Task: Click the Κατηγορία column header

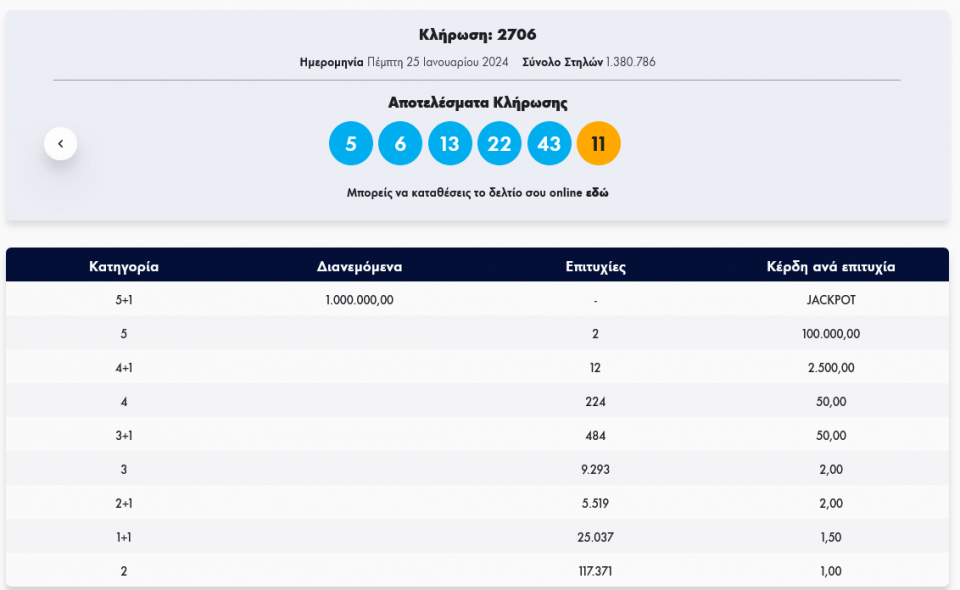Action: tap(124, 266)
